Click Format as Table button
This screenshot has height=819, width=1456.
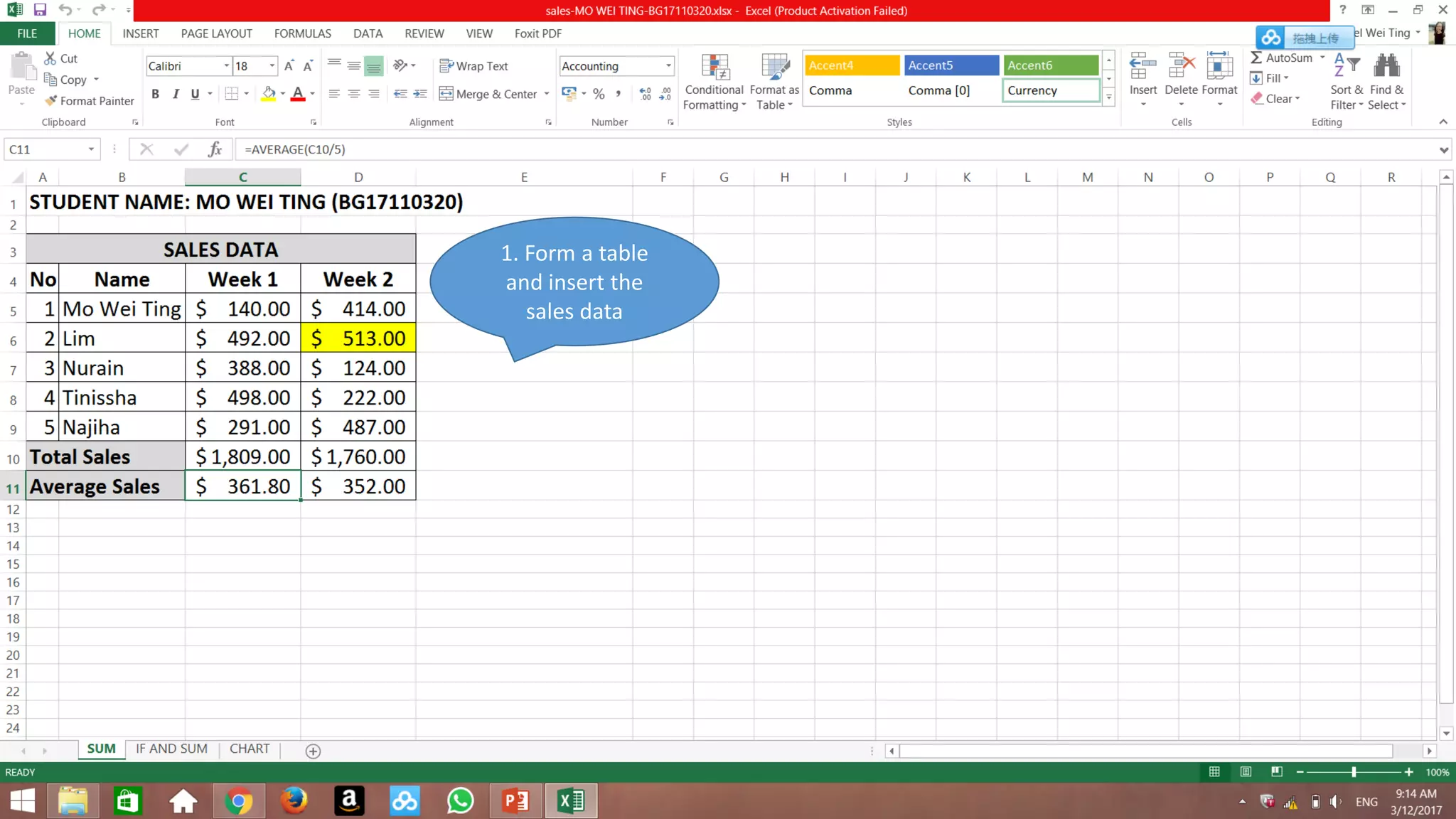tap(774, 82)
